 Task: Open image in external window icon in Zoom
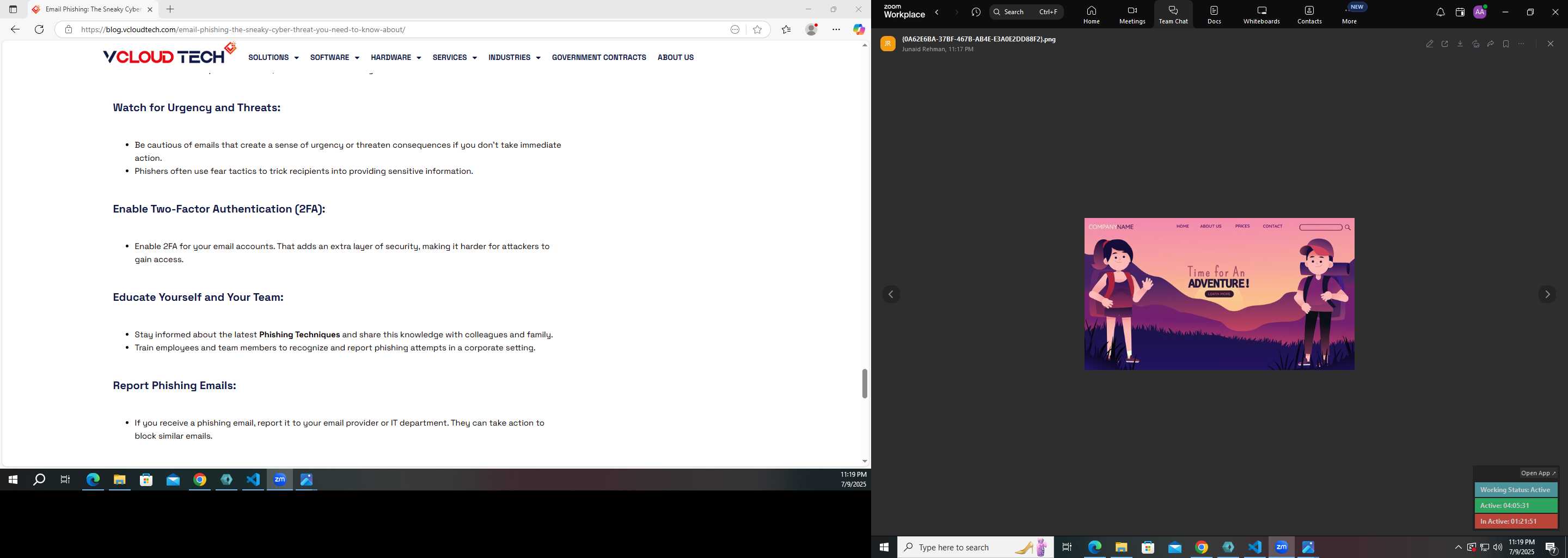click(x=1445, y=44)
